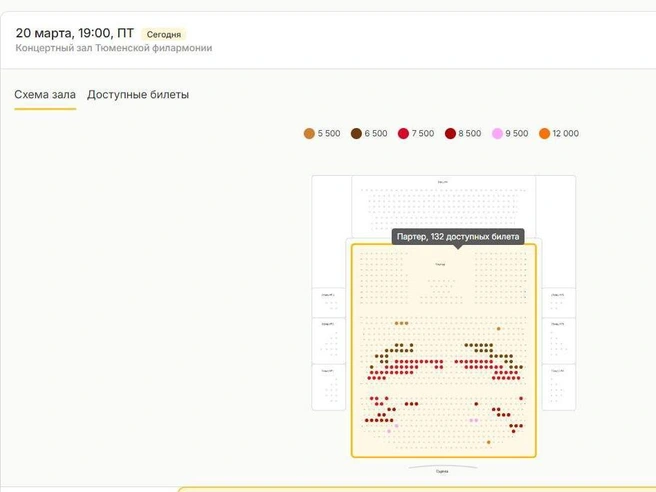The image size is (656, 492).
Task: Click the 9 500 pink price swatch
Action: pos(497,133)
